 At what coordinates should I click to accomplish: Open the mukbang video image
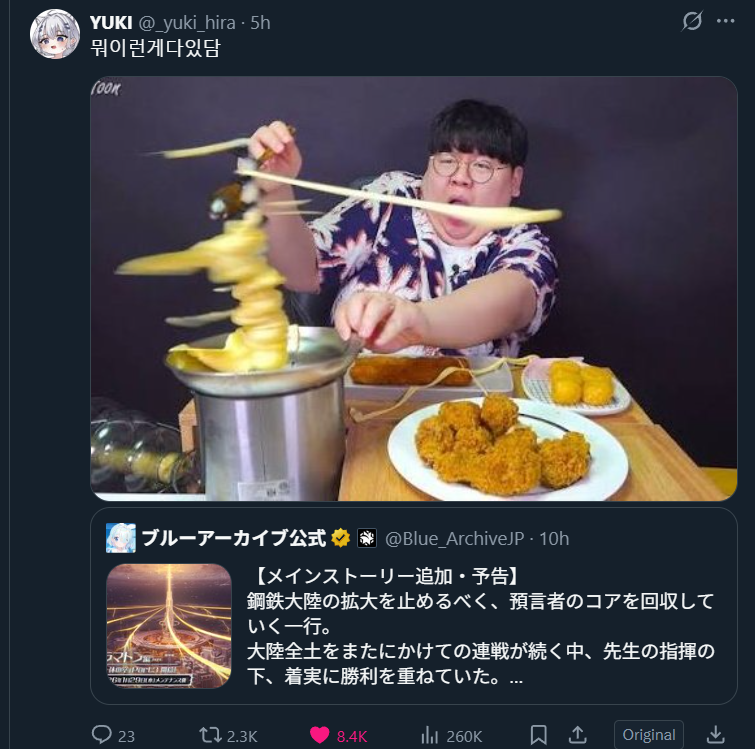point(414,289)
